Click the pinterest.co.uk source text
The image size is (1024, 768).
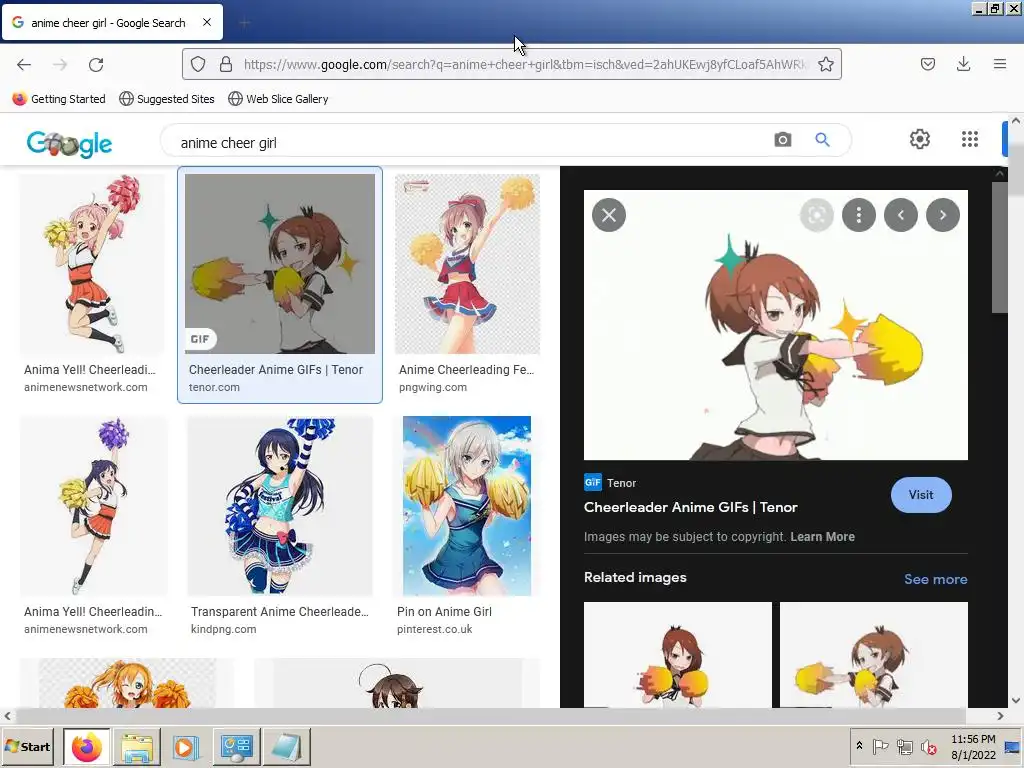coord(434,630)
